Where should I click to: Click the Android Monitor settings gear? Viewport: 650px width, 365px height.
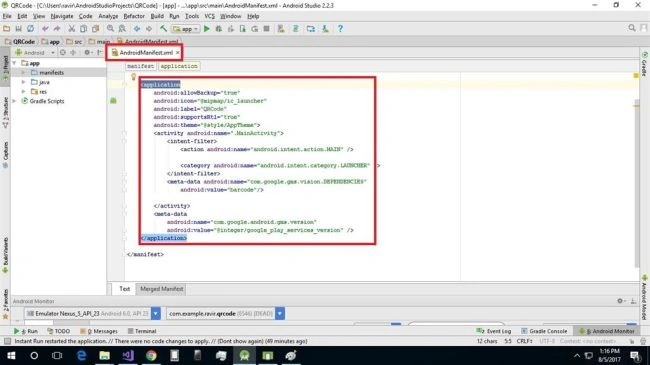(x=620, y=301)
